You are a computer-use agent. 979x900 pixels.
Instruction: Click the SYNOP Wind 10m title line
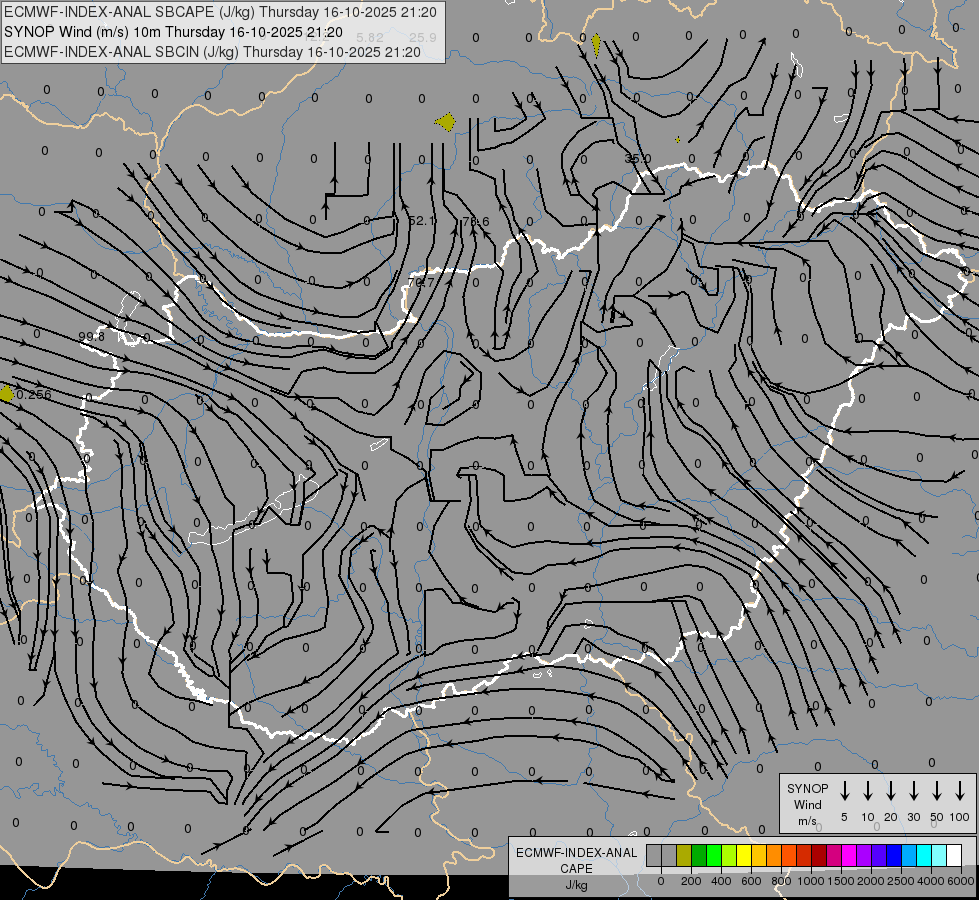click(x=173, y=32)
